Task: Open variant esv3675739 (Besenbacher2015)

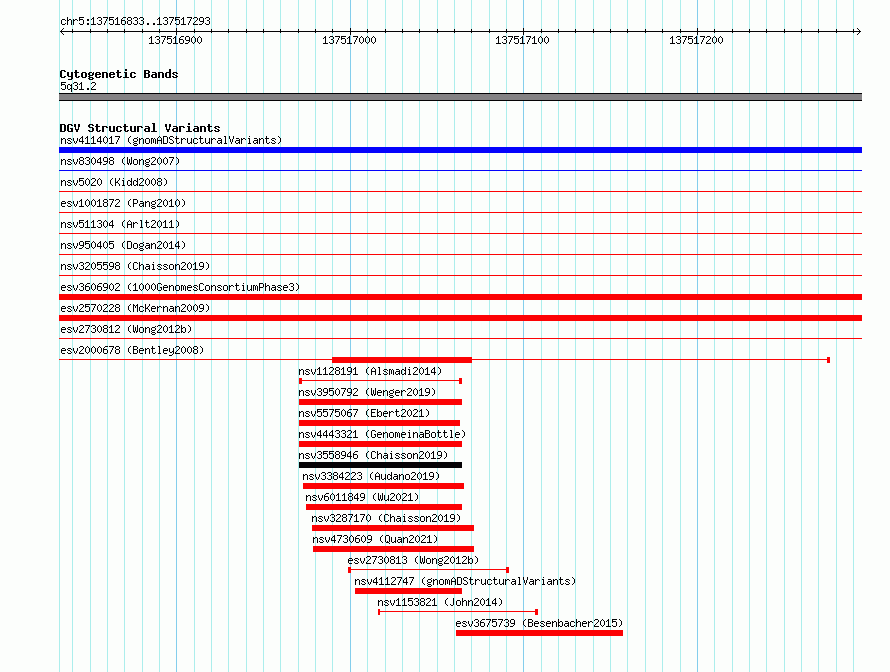Action: pyautogui.click(x=539, y=623)
